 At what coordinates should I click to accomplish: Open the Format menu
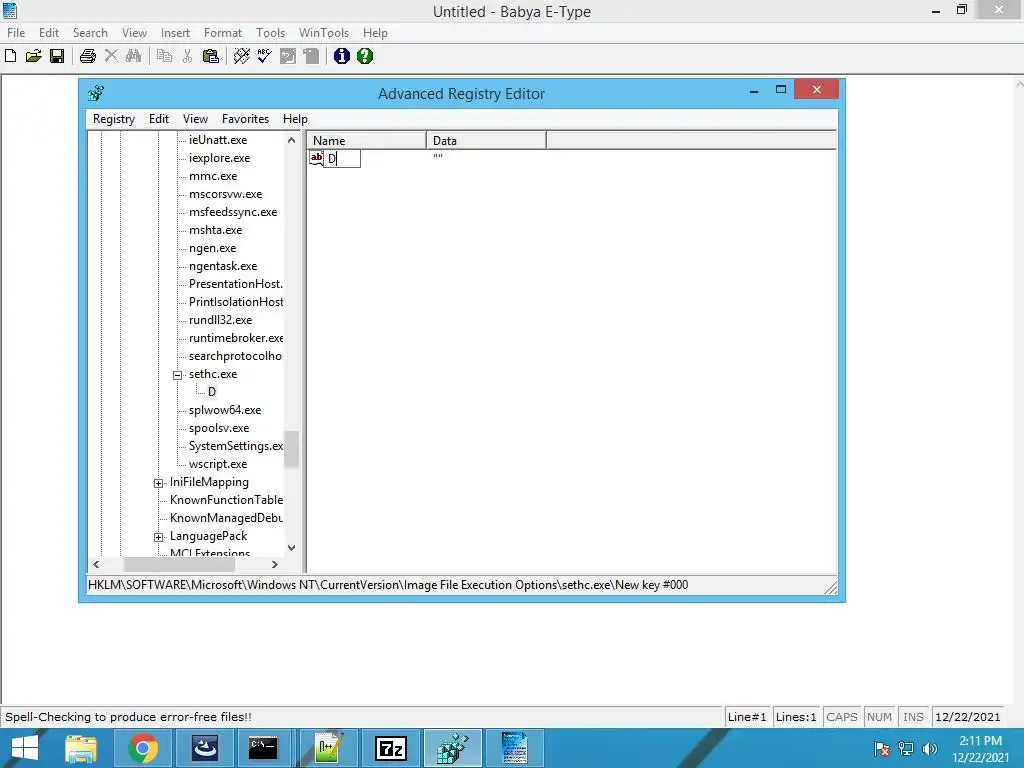pos(222,33)
